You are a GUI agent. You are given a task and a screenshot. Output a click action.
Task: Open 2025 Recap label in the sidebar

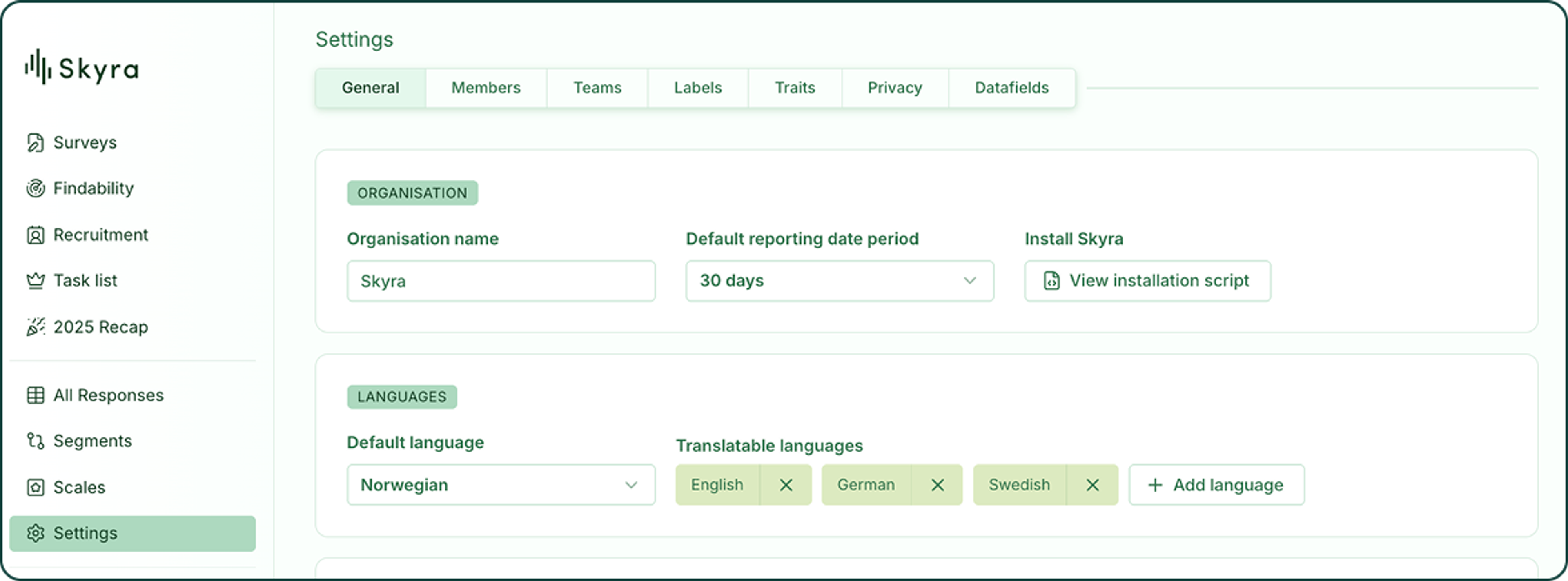pos(101,327)
